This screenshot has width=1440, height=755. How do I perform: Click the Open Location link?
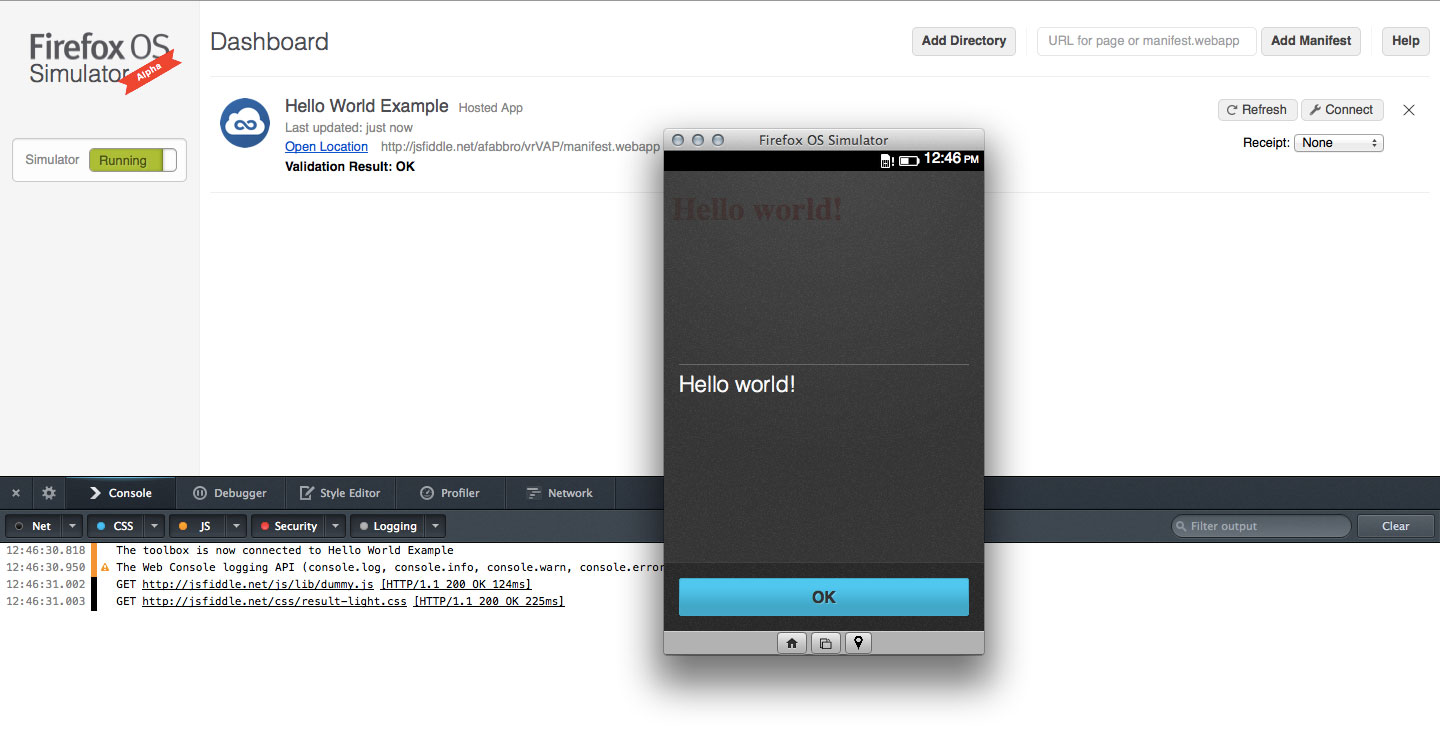tap(326, 147)
